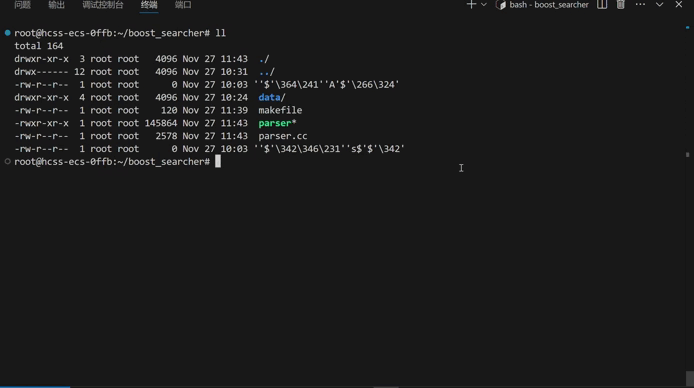Click drwx------ permissions of parent directory
The image size is (694, 388).
(x=41, y=72)
